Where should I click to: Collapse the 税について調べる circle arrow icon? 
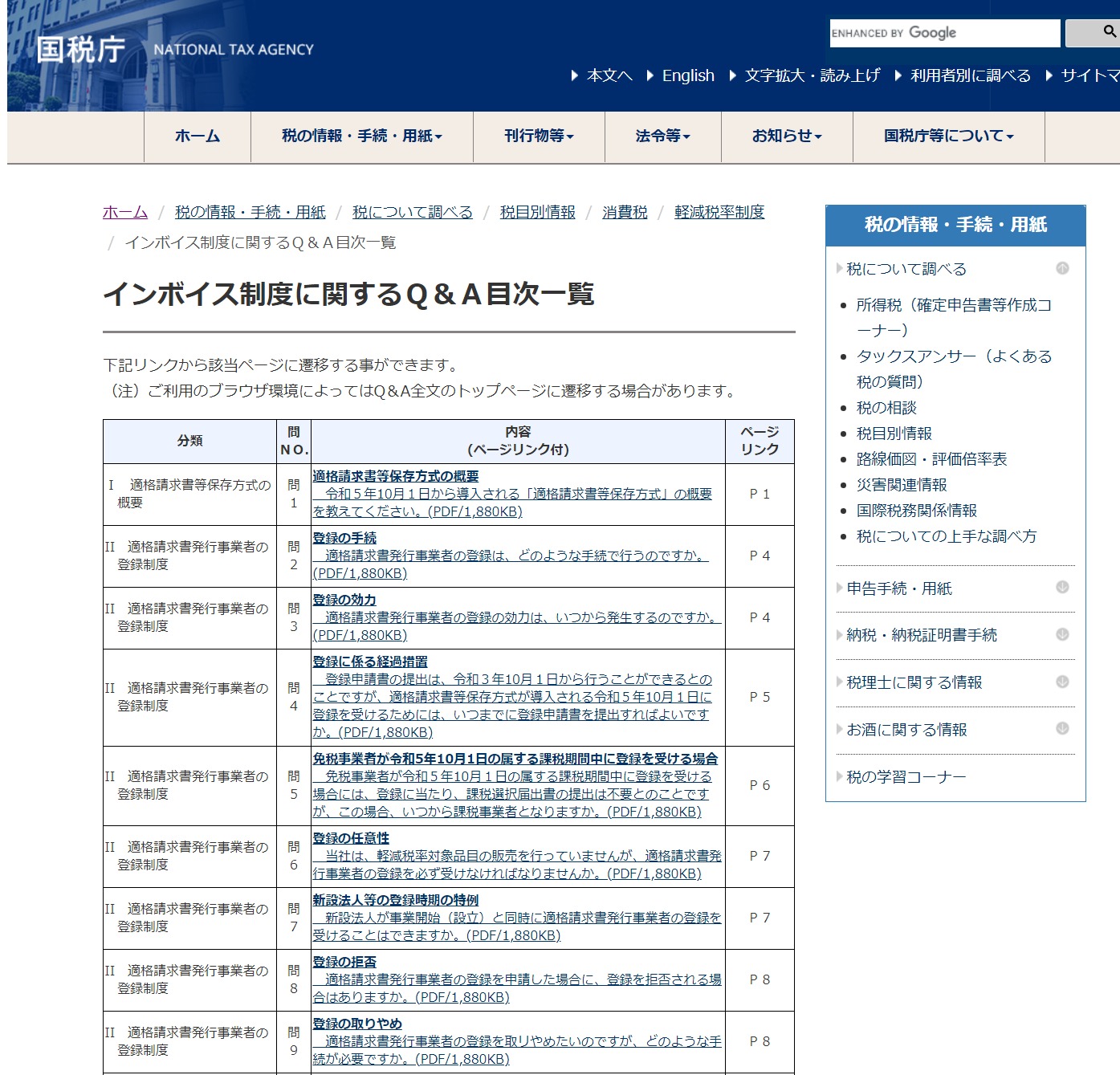[x=1062, y=268]
